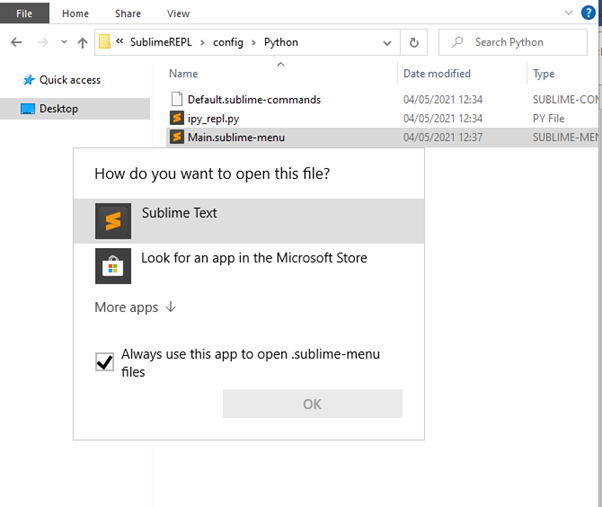Click the 04/05/2021 12:37 date cell

point(443,137)
